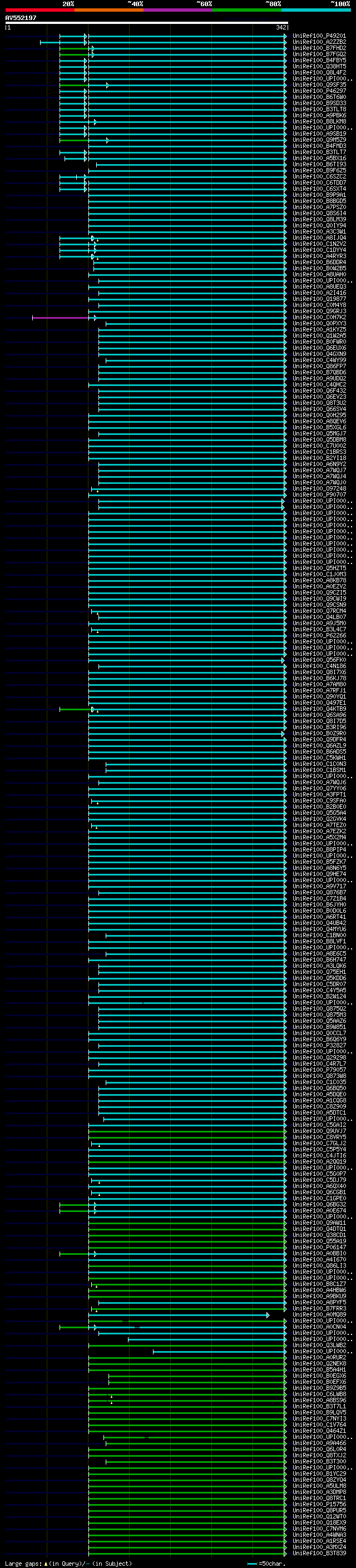The height and width of the screenshot is (1568, 356).
Task: Select hit label UniRef100_O97248
Action: [319, 489]
